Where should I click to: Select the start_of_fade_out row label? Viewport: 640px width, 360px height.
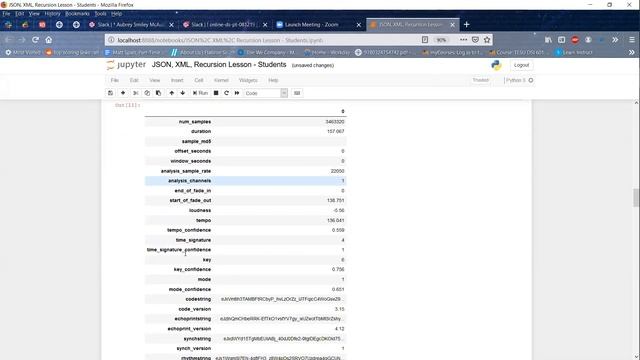click(190, 200)
